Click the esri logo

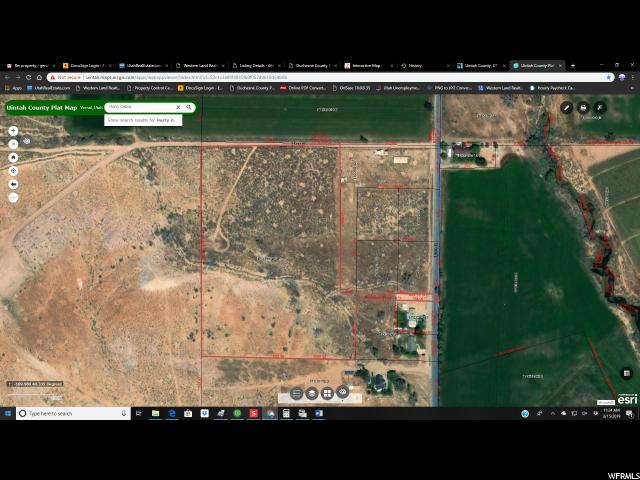click(628, 399)
